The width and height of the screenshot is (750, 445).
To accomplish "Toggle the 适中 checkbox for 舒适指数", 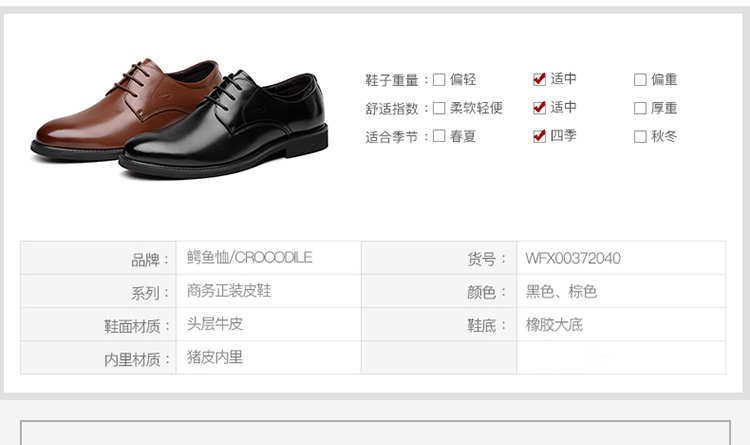I will (x=539, y=108).
